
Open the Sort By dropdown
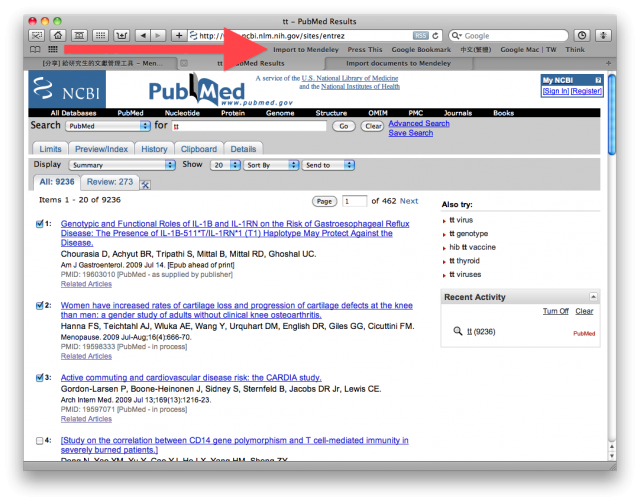coord(271,165)
